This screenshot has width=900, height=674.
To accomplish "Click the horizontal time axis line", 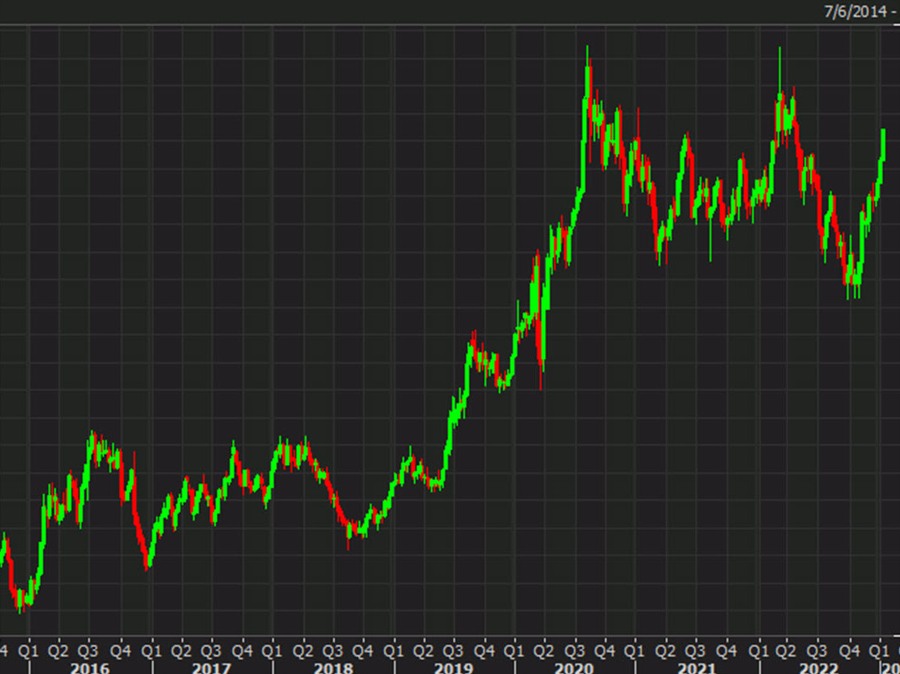I will [450, 636].
